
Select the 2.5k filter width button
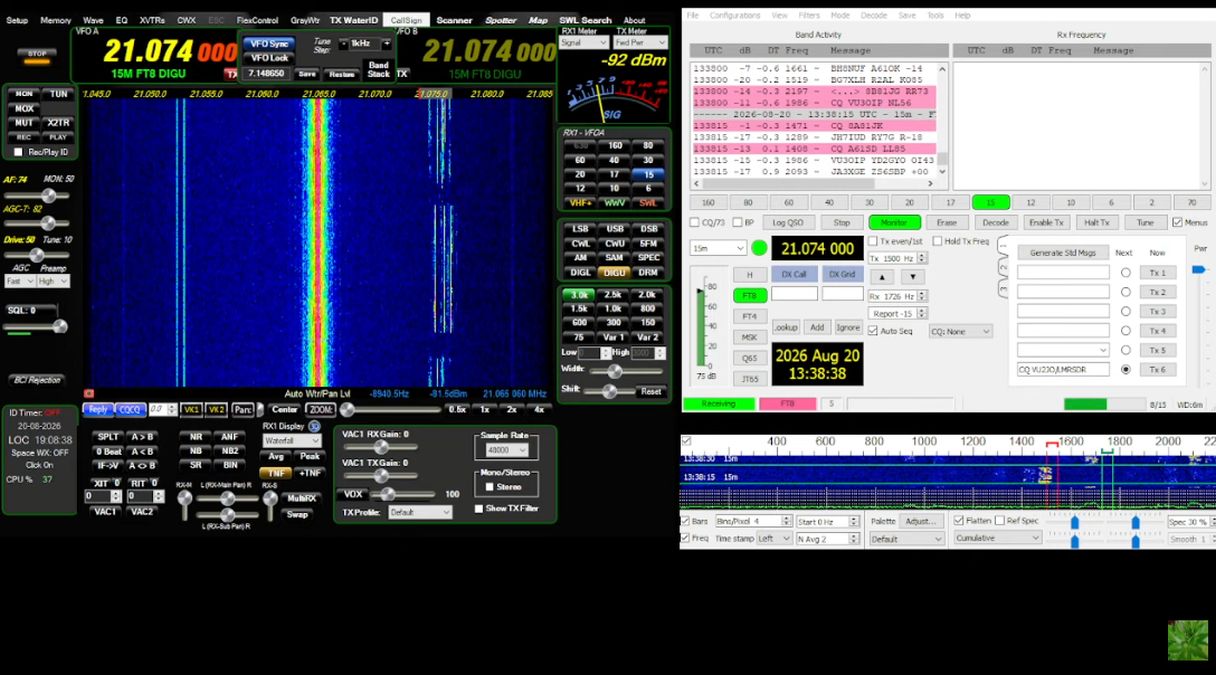pos(615,295)
